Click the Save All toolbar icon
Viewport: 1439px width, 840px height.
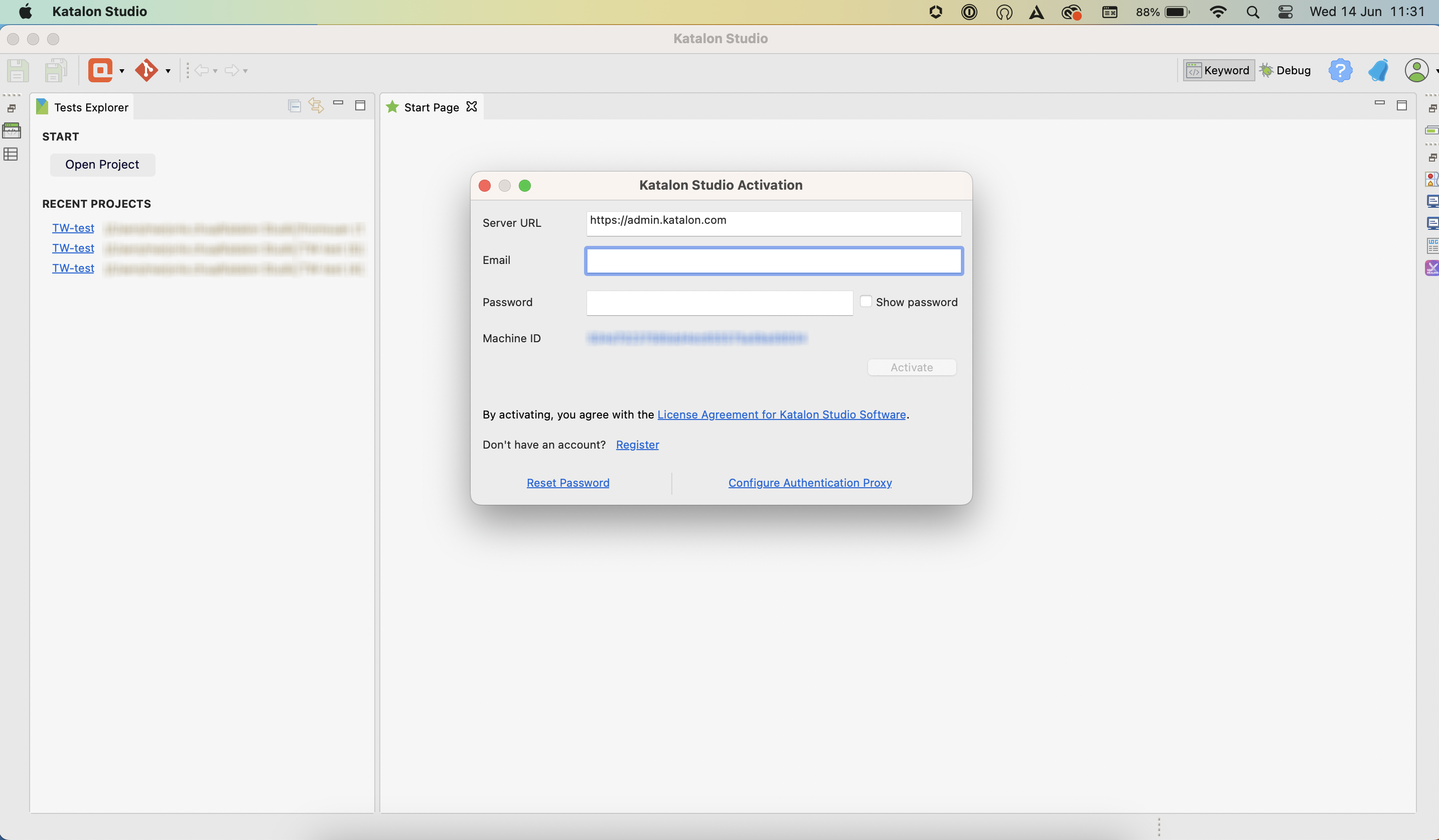(55, 71)
